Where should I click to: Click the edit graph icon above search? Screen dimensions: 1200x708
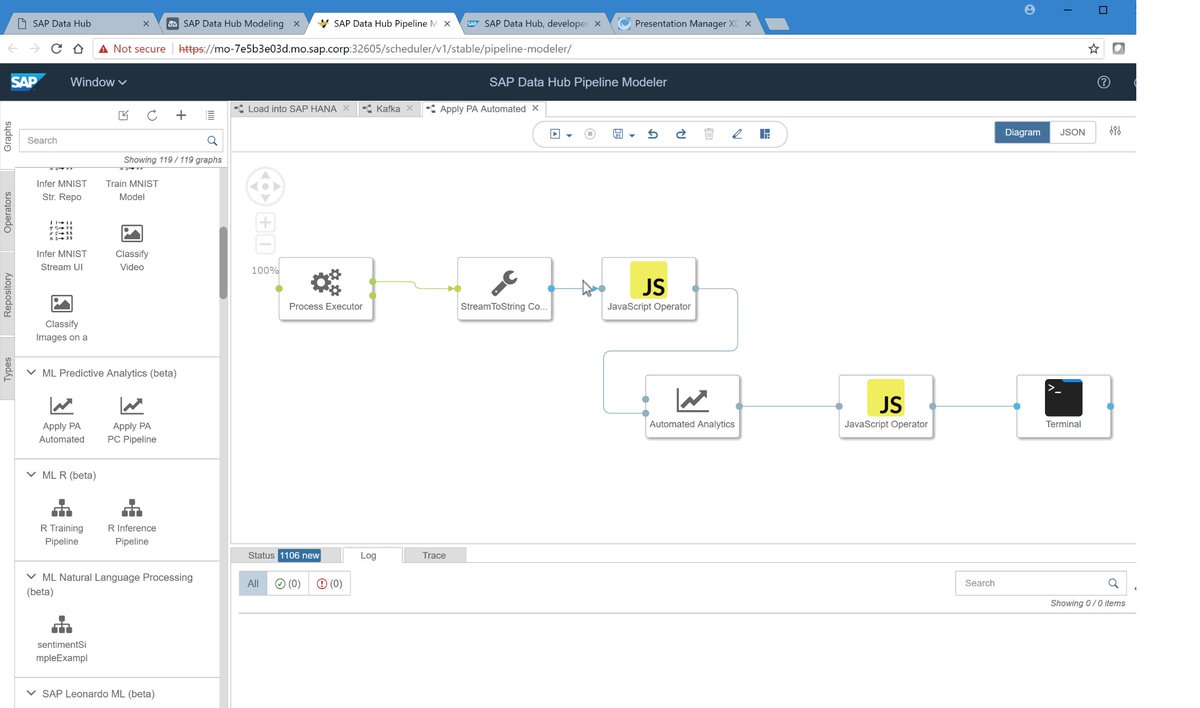point(124,115)
